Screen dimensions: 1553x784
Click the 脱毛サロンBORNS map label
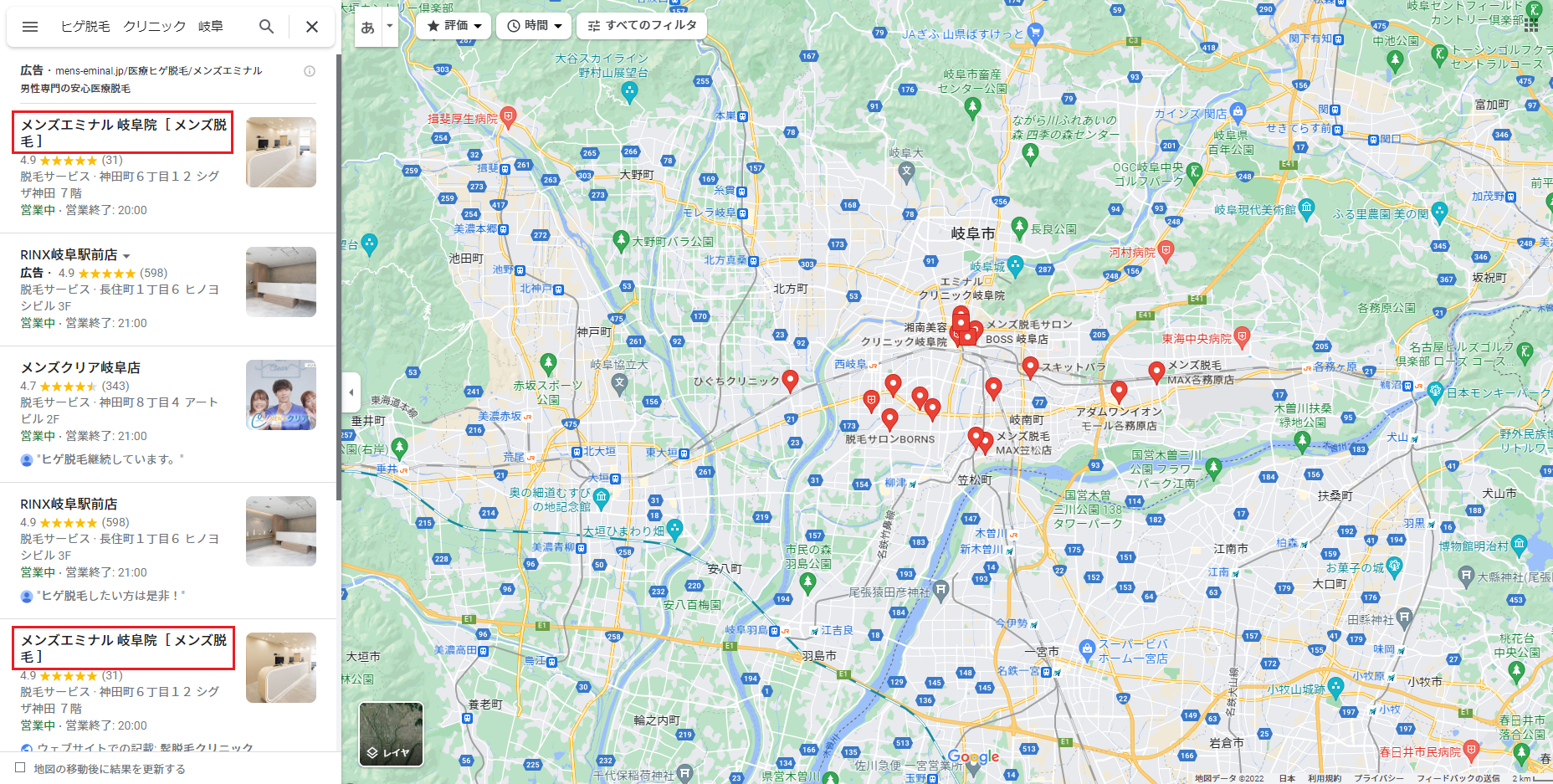889,439
